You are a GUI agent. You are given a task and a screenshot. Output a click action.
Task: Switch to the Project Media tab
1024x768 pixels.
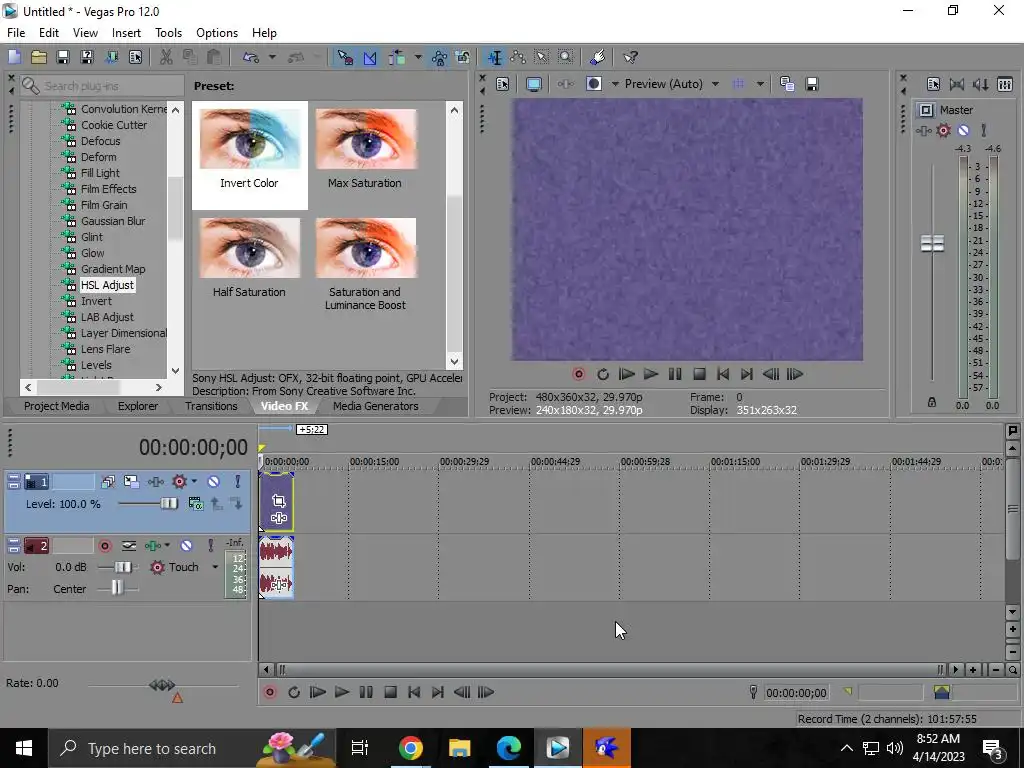(x=56, y=406)
